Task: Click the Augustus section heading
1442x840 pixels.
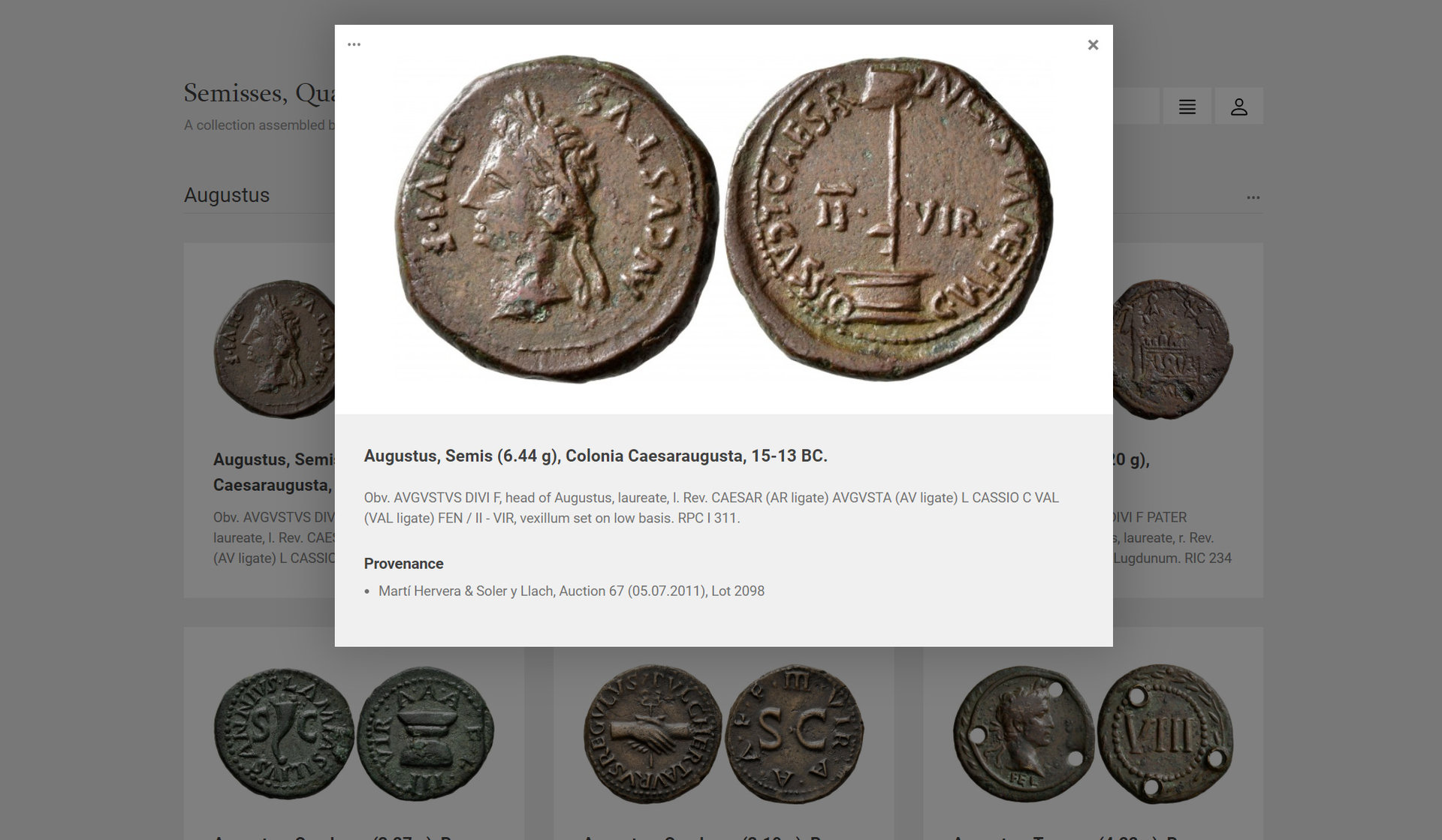Action: pos(227,195)
